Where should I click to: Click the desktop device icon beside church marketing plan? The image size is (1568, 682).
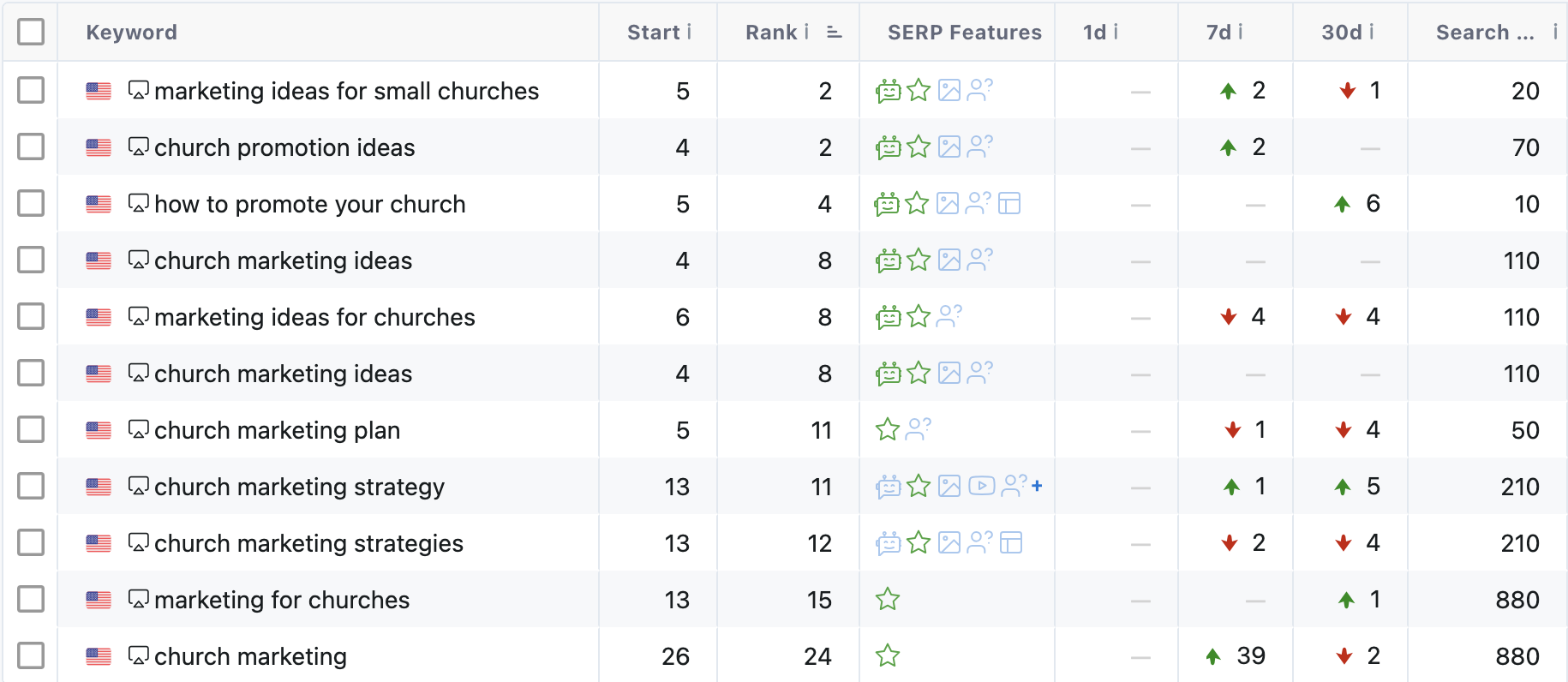tap(138, 429)
